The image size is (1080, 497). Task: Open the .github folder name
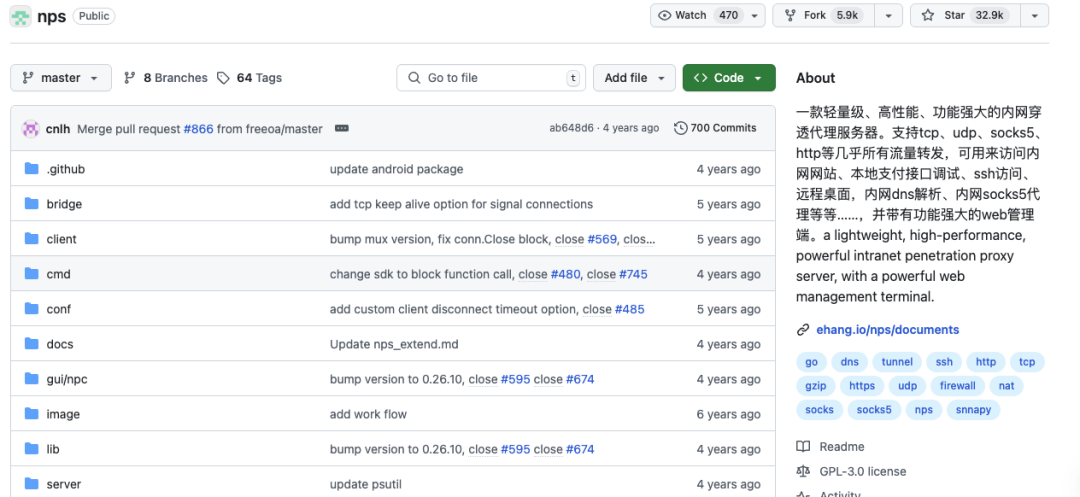pos(65,169)
